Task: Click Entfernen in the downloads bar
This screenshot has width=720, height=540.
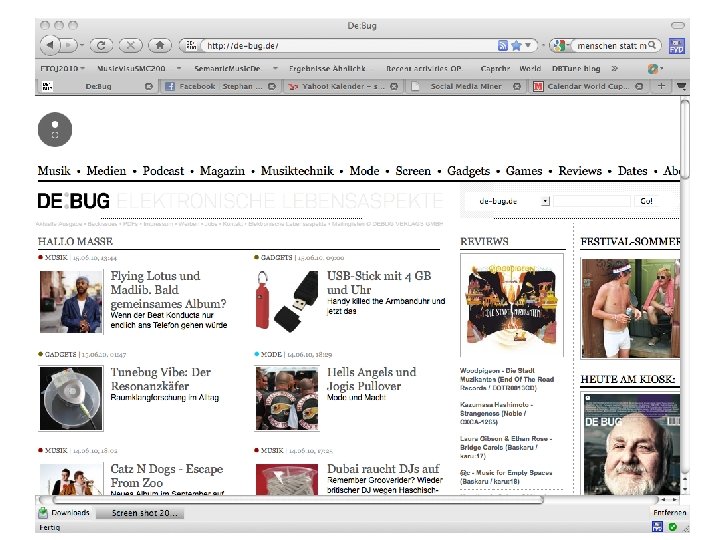Action: [x=669, y=512]
